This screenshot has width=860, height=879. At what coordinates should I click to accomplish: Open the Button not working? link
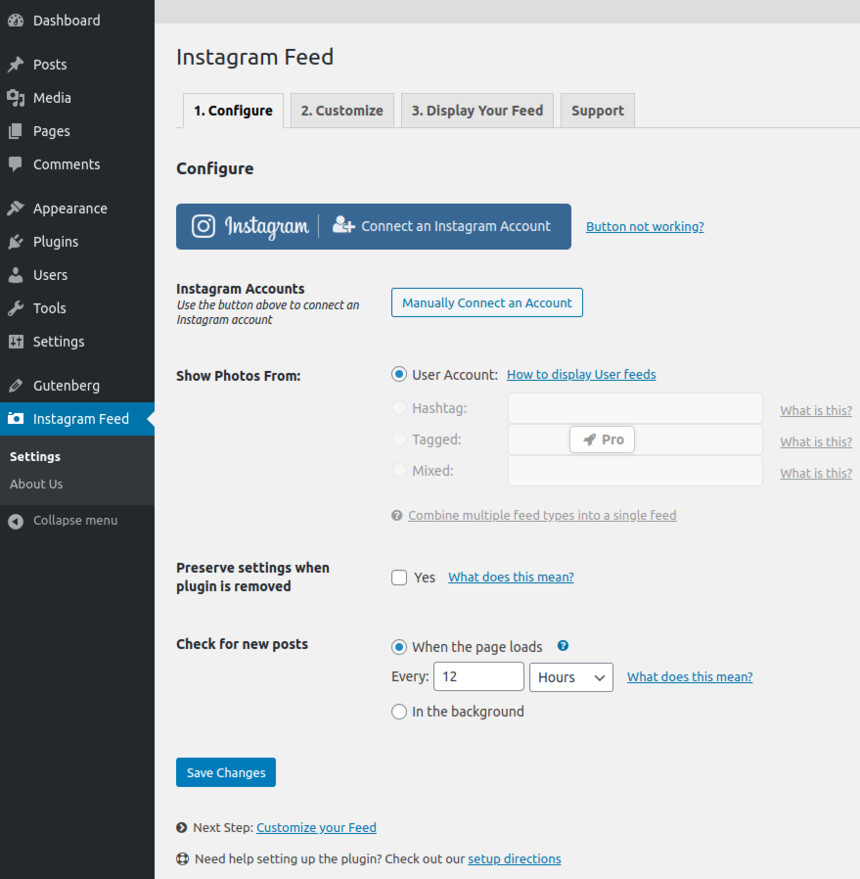coord(645,226)
